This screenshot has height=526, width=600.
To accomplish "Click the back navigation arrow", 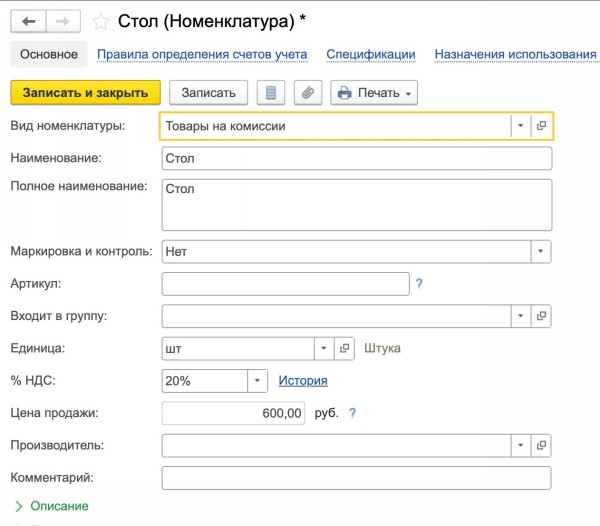I will pyautogui.click(x=28, y=21).
